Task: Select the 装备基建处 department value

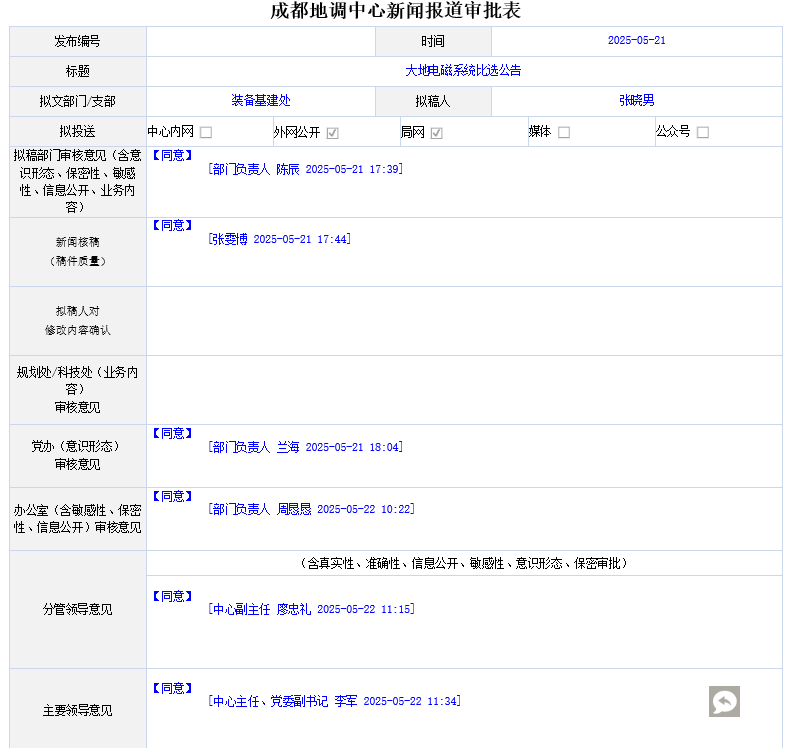Action: coord(260,101)
